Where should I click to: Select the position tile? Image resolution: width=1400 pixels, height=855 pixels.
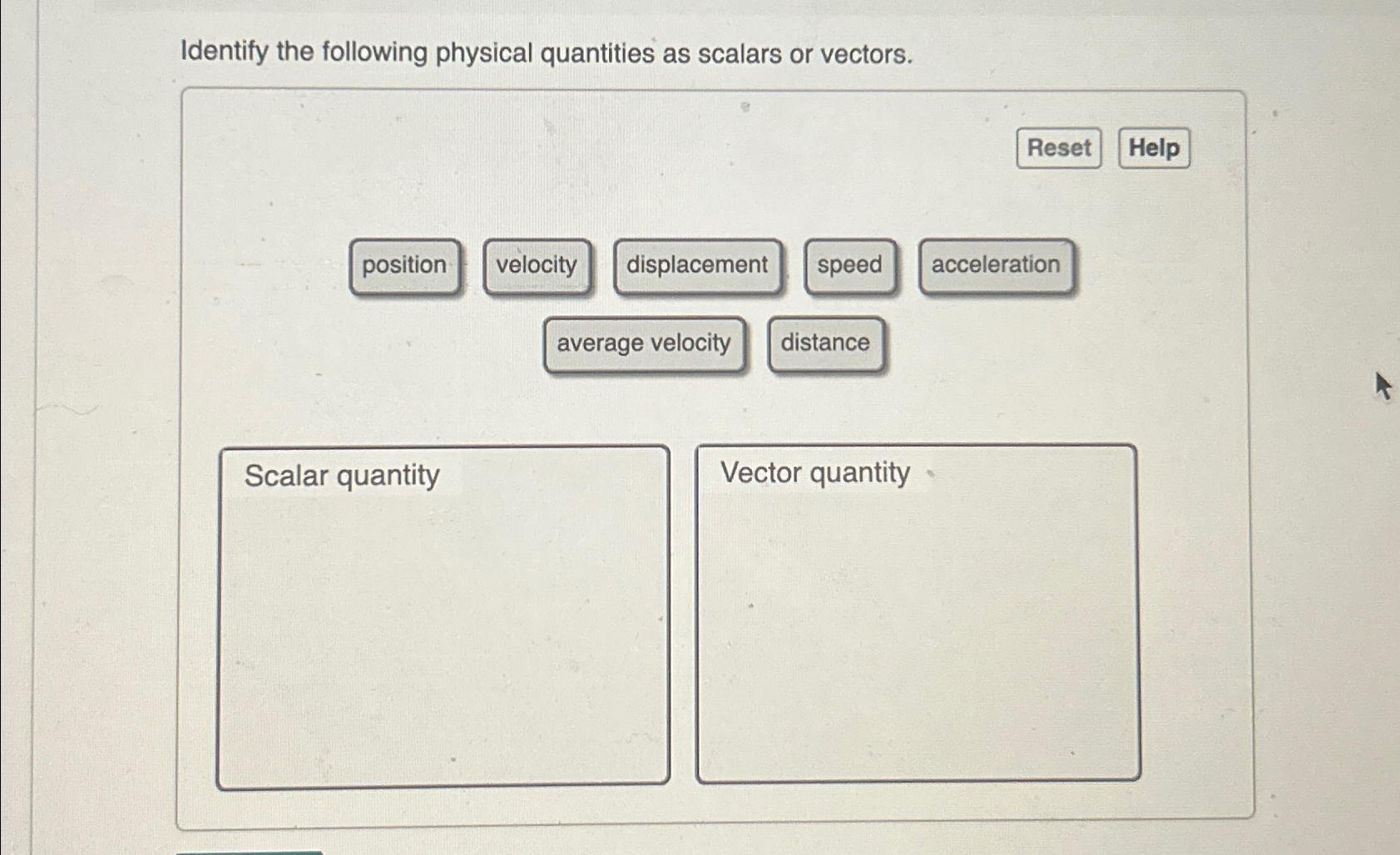pos(404,265)
